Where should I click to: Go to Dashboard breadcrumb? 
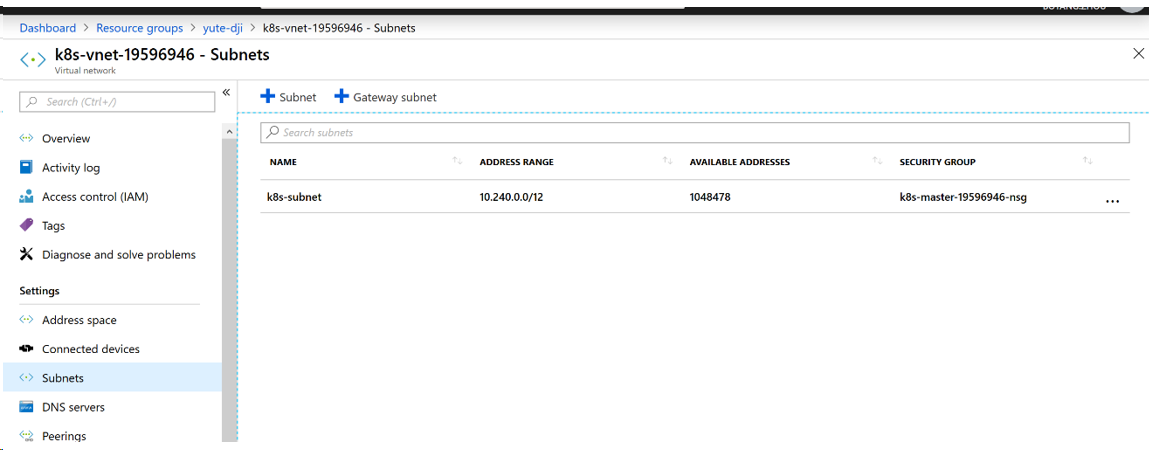click(x=48, y=28)
